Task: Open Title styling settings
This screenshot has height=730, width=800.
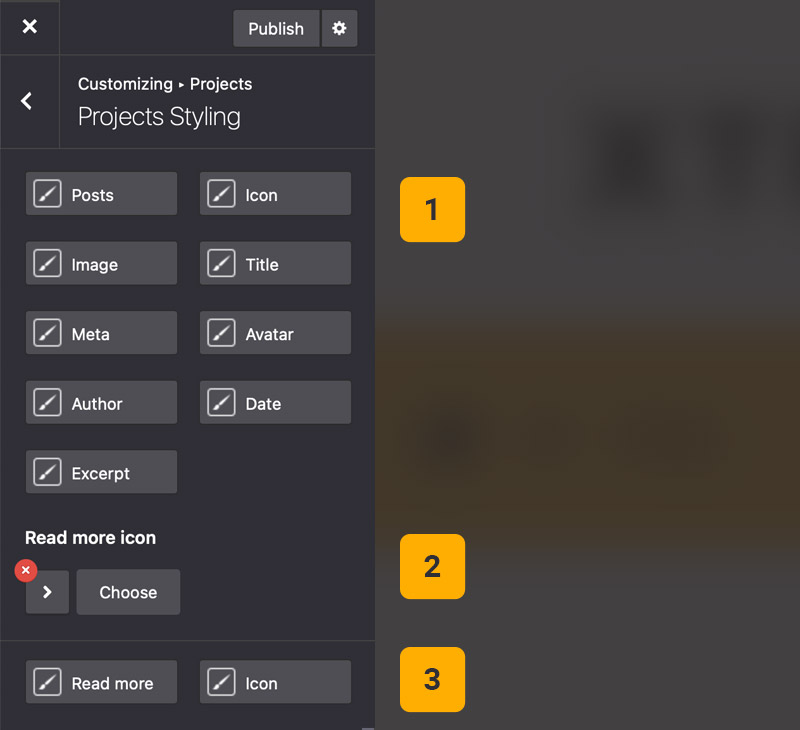Action: tap(275, 264)
